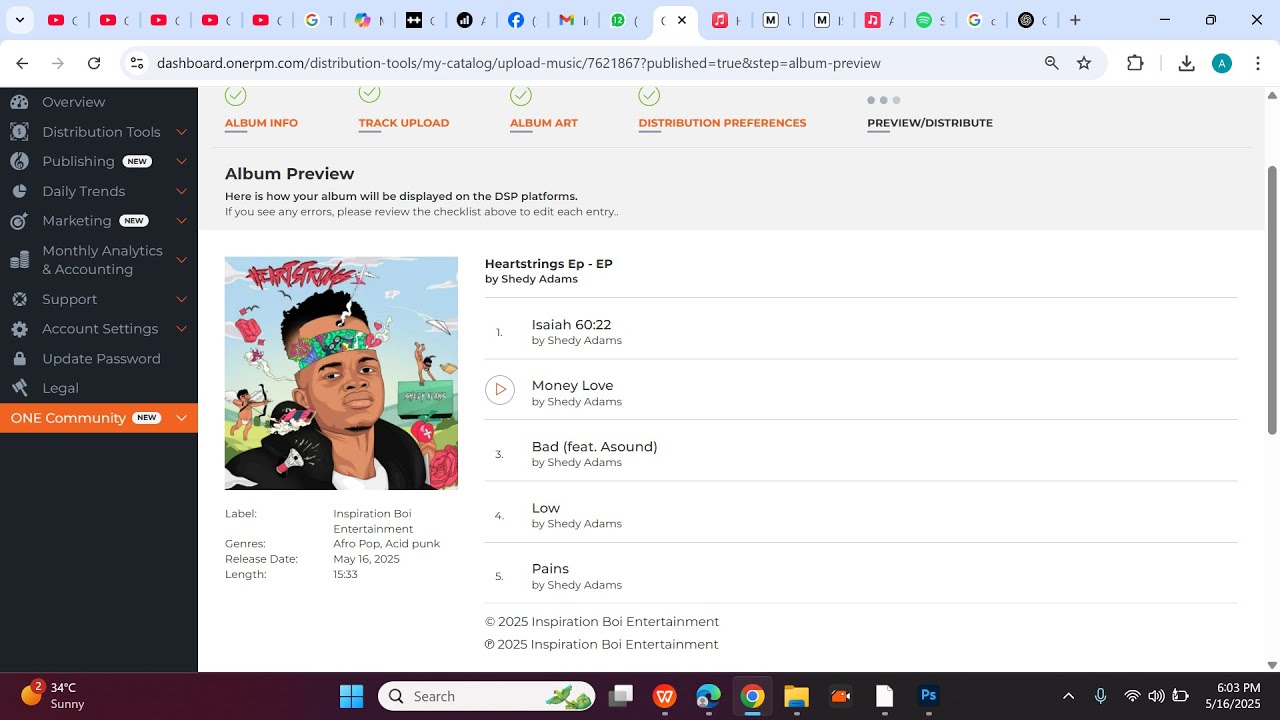1280x720 pixels.
Task: Go to the ALBUM INFO step
Action: point(261,123)
